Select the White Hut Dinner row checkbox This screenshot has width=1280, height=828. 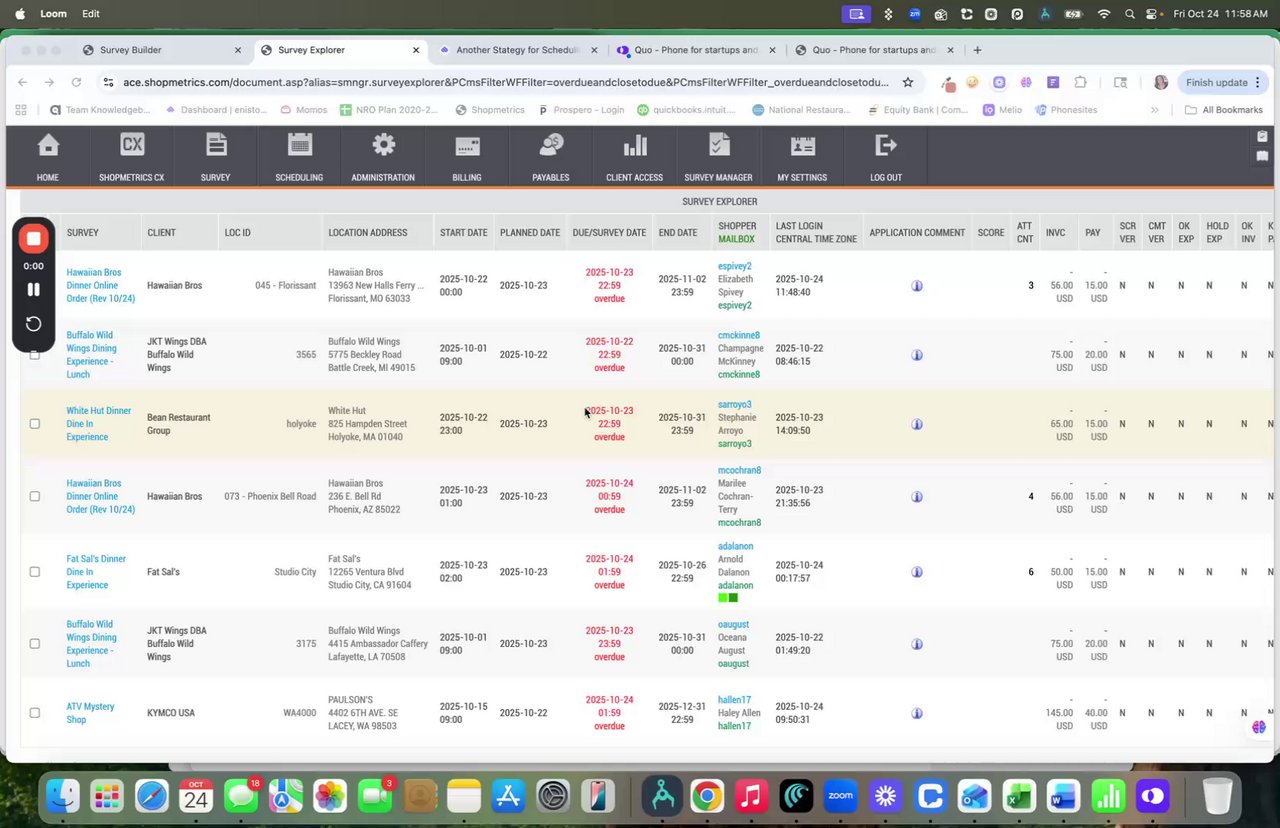pos(34,424)
